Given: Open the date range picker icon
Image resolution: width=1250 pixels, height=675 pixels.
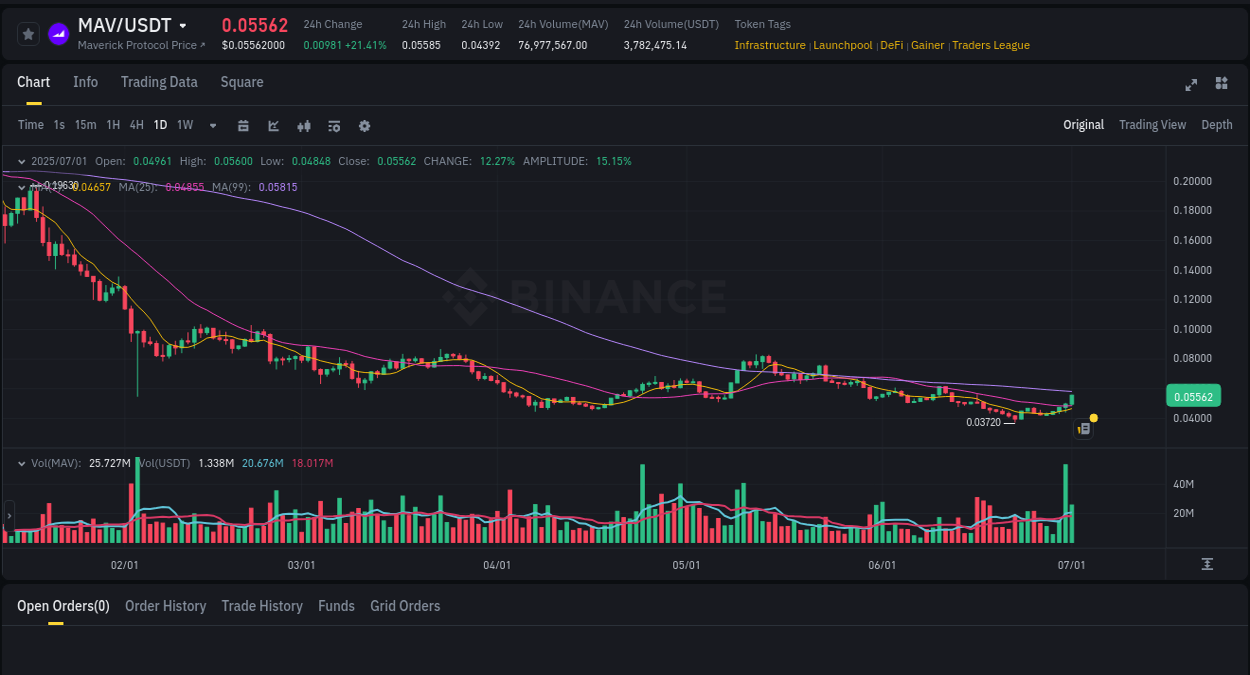Looking at the screenshot, I should [x=243, y=125].
